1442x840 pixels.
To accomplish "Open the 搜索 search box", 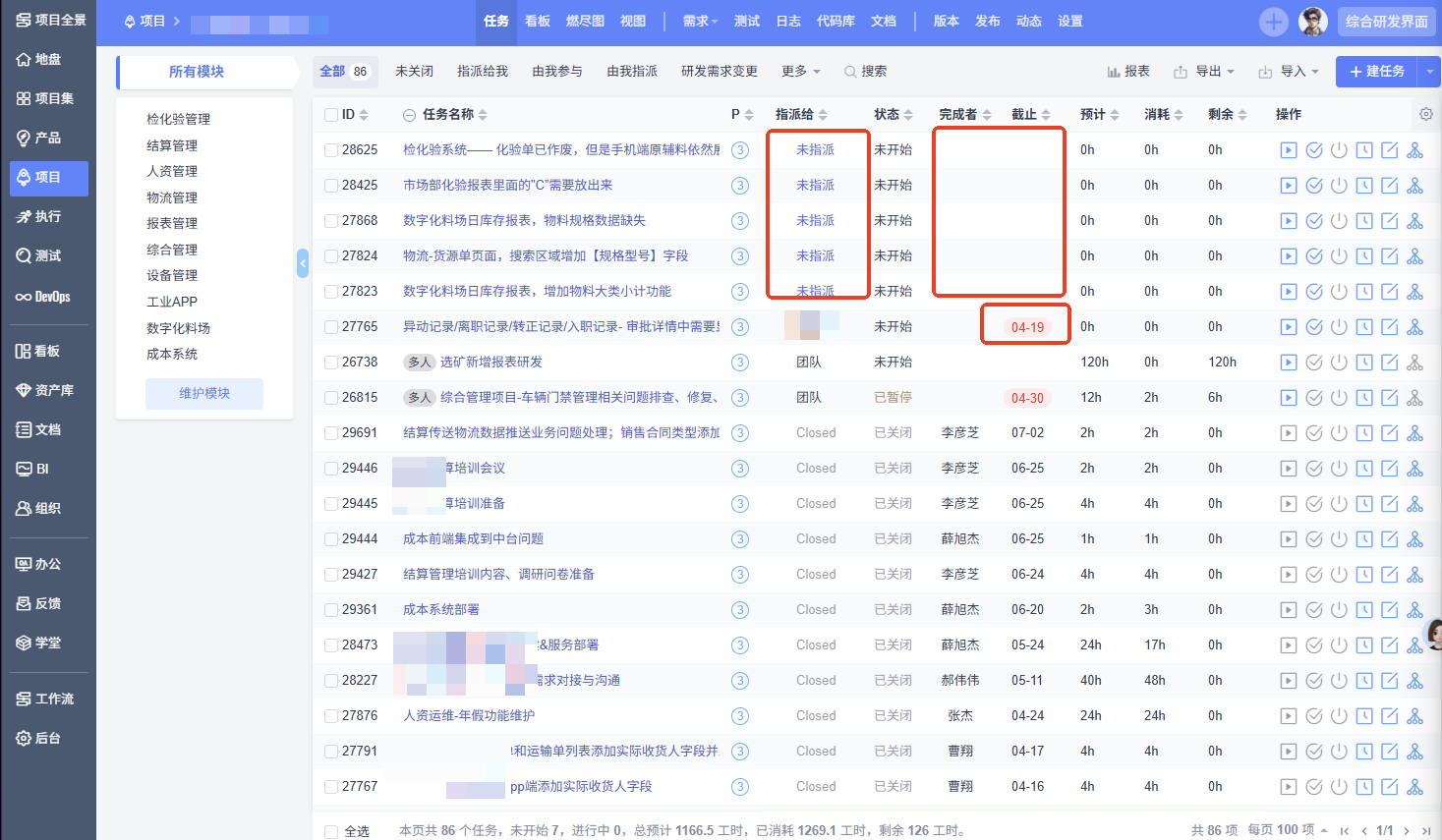I will pos(866,71).
